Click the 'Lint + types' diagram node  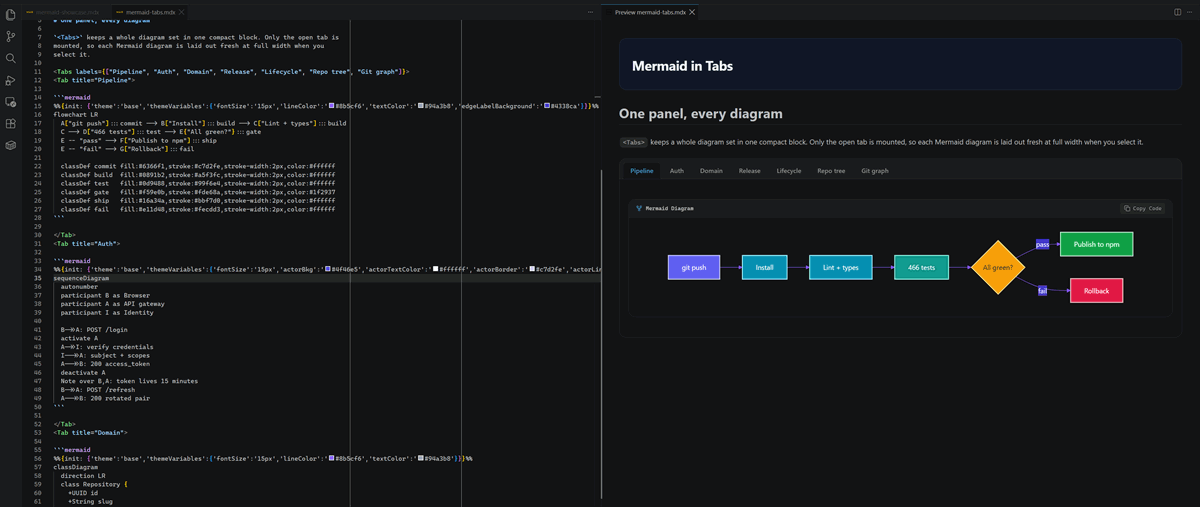[840, 268]
